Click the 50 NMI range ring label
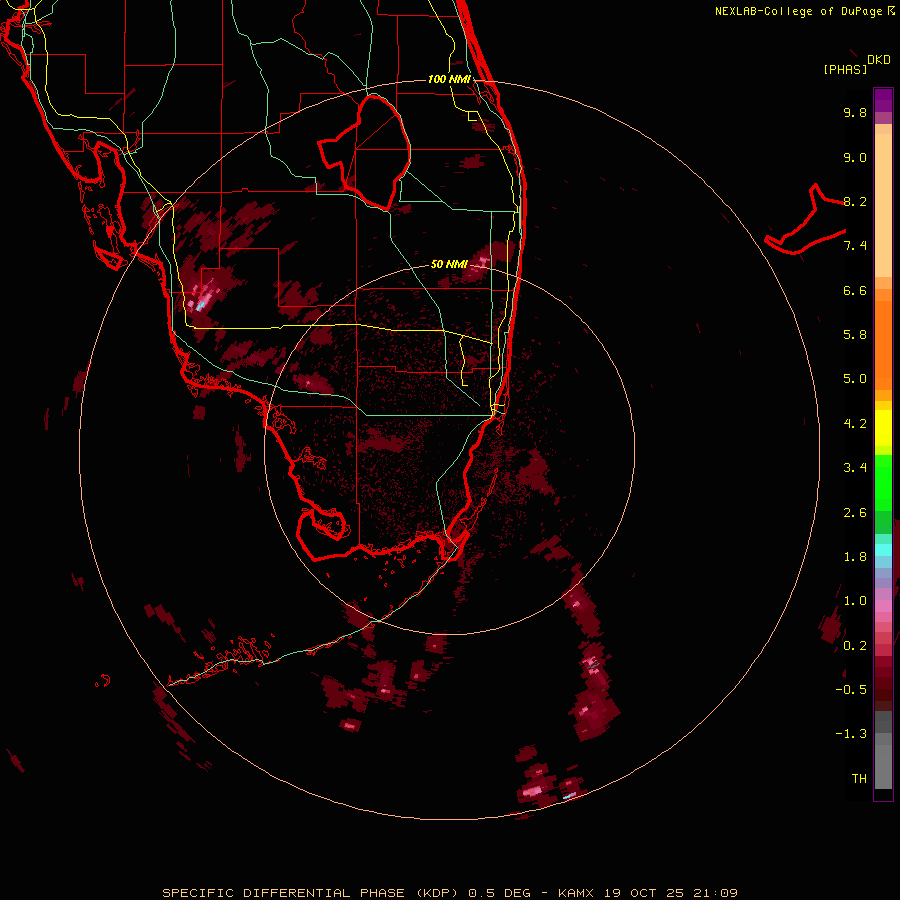Screen dimensions: 900x900 (449, 264)
